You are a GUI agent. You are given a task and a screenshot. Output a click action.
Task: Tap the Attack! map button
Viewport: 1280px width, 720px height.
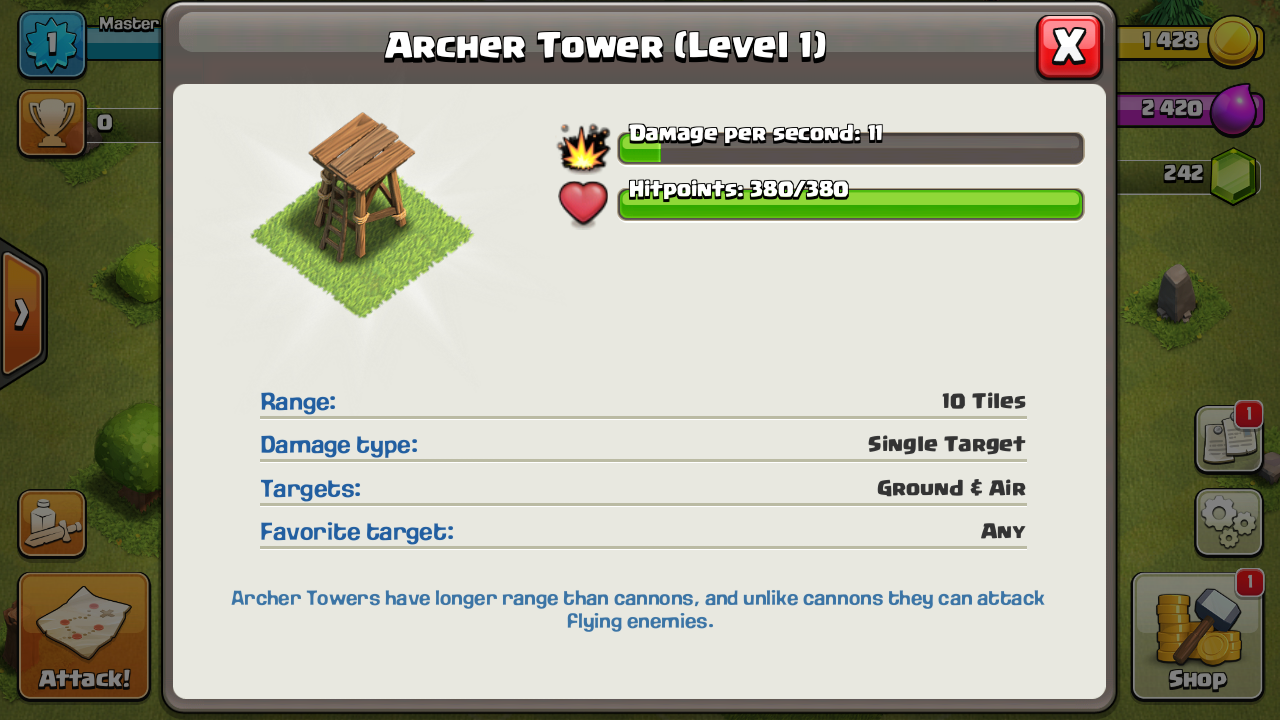[84, 636]
